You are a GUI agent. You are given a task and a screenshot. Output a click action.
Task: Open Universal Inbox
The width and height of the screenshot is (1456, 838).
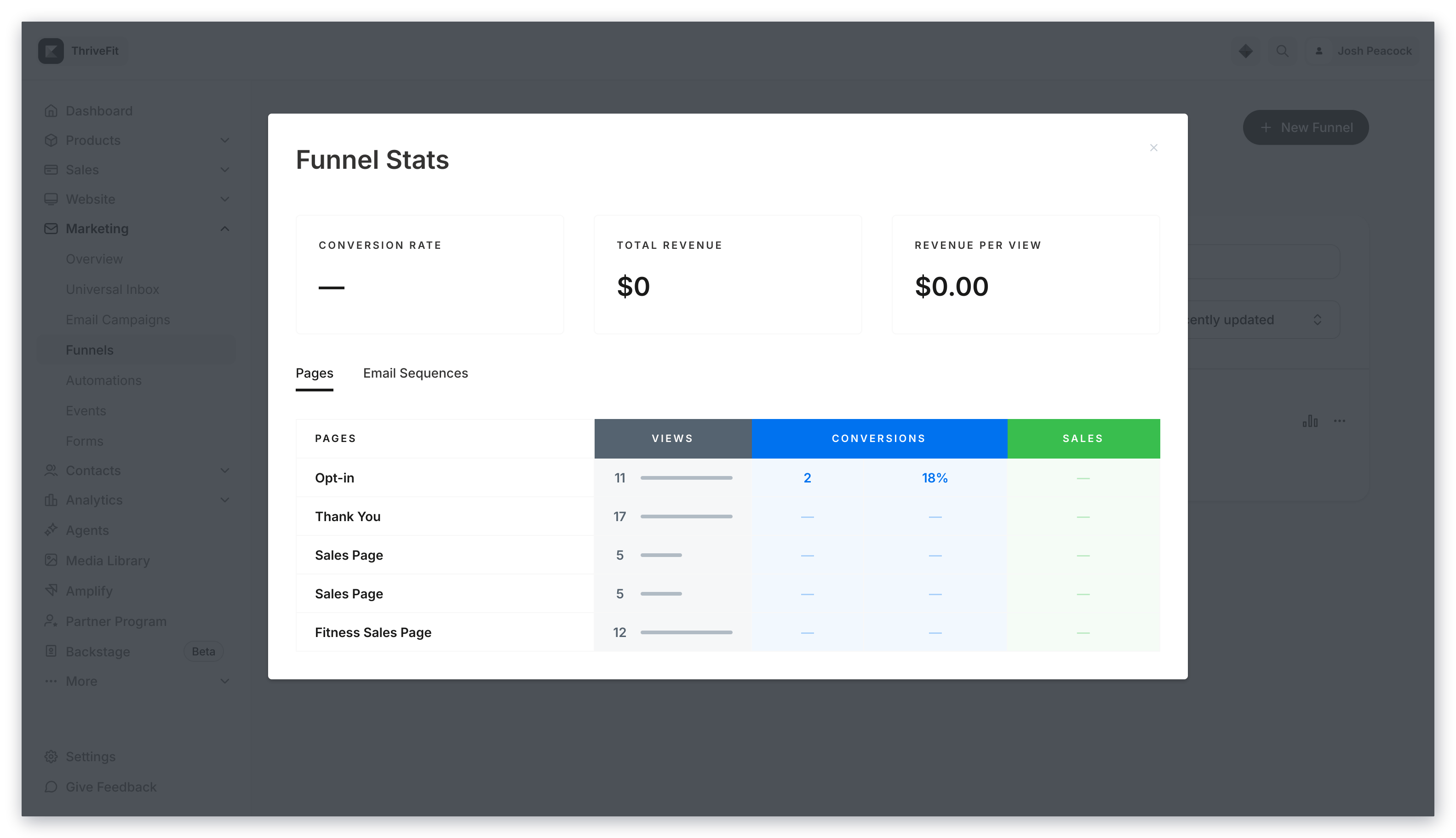click(112, 289)
